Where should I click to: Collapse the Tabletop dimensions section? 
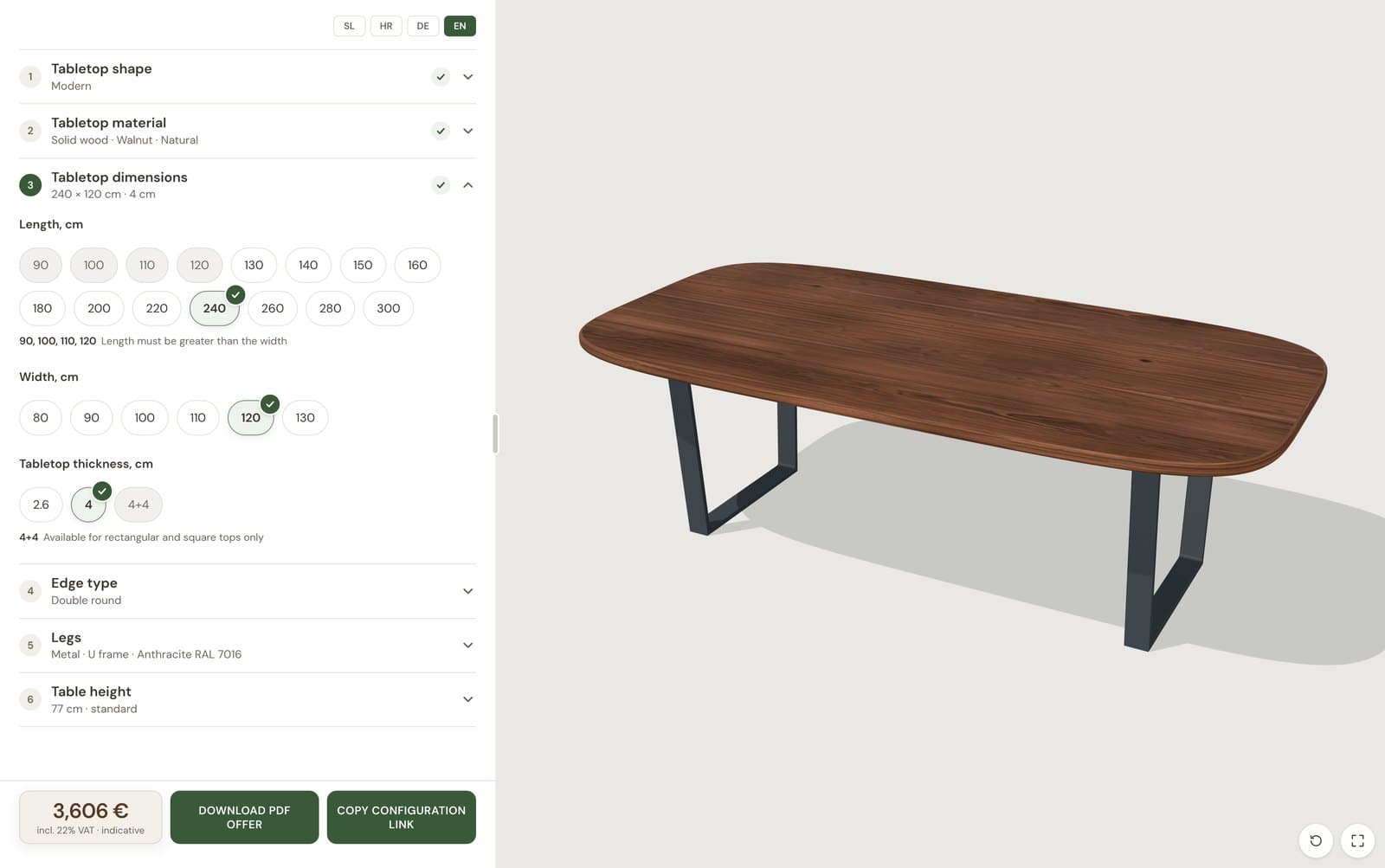[x=467, y=185]
